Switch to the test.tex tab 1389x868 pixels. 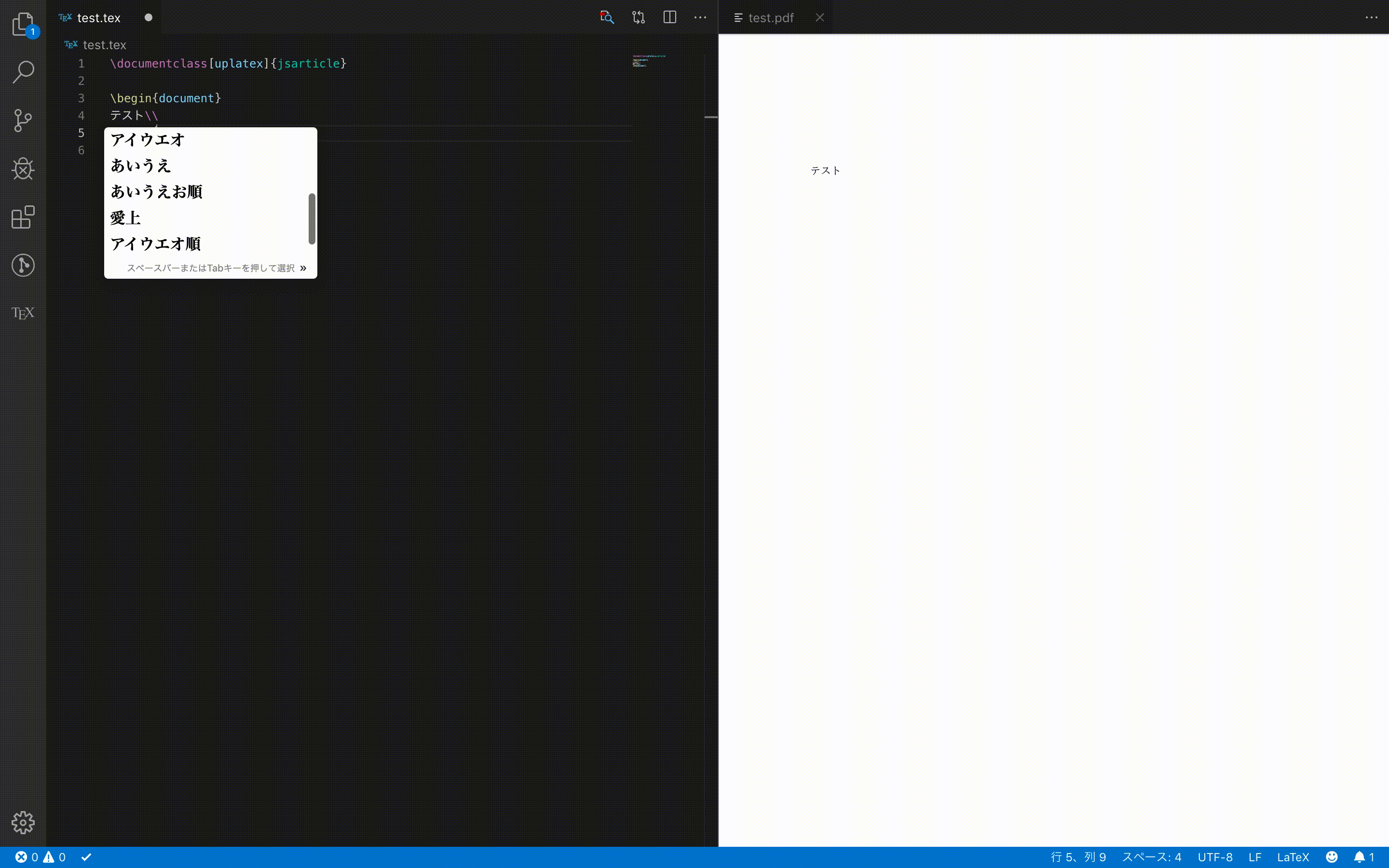click(99, 17)
